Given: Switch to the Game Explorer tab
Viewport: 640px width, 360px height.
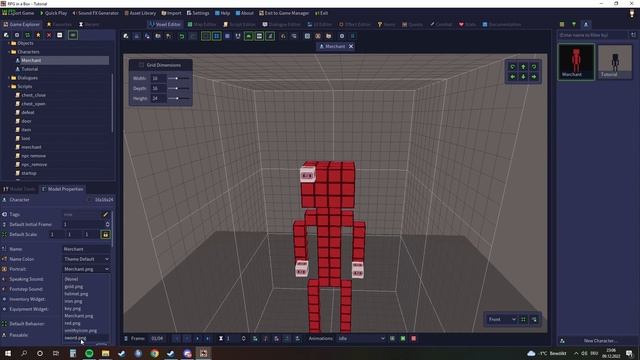Looking at the screenshot, I should pyautogui.click(x=21, y=24).
